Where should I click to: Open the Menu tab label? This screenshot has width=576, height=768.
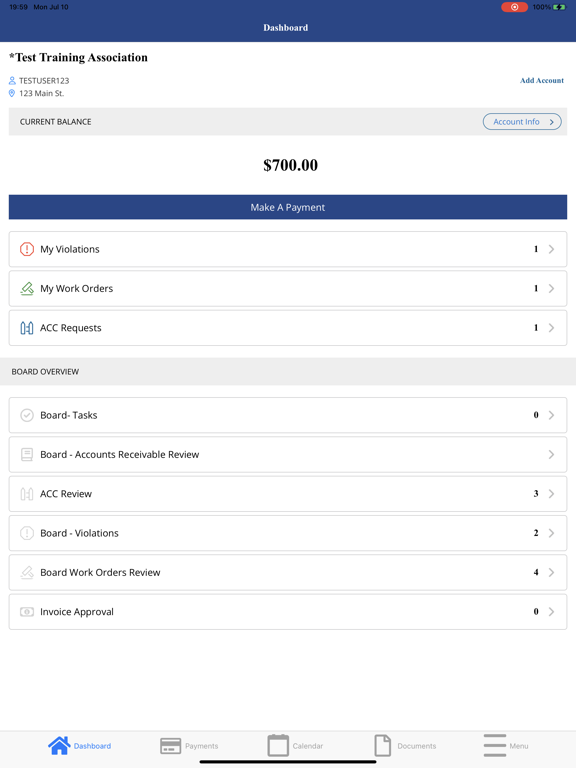pos(519,746)
